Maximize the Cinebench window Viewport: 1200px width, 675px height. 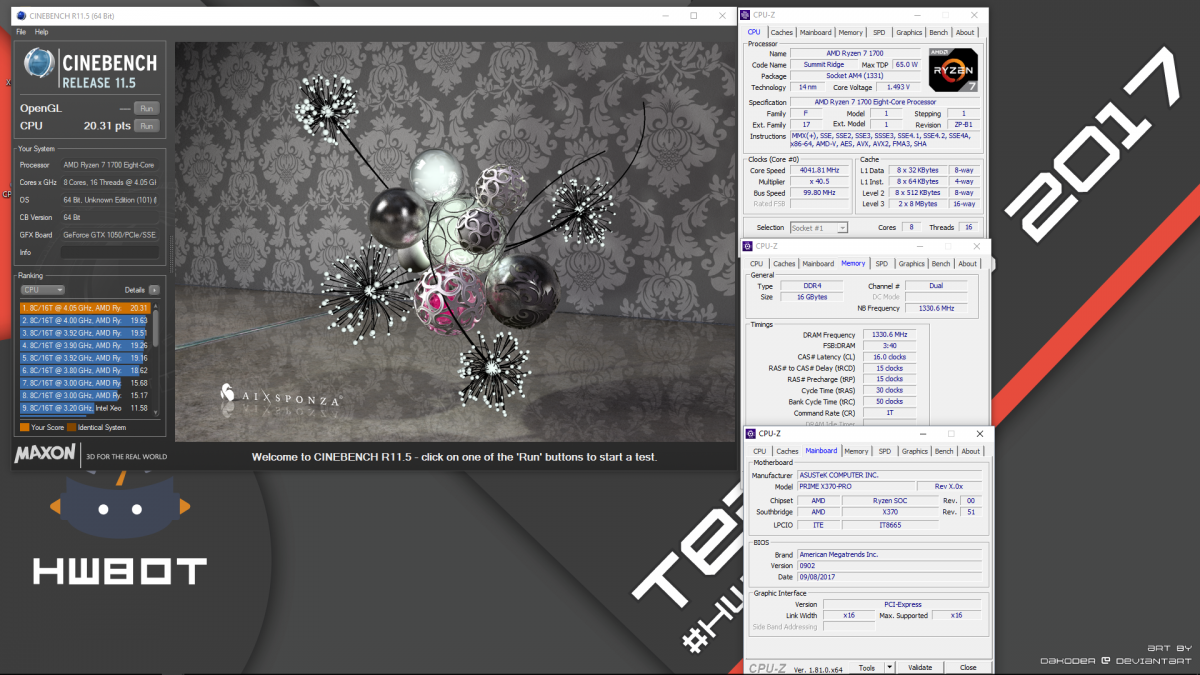(x=694, y=16)
